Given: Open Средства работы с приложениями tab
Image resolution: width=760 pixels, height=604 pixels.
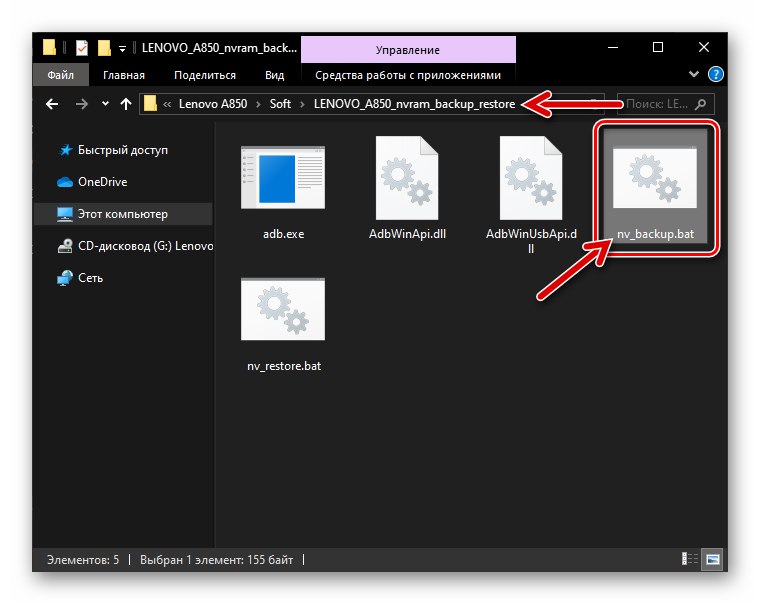Looking at the screenshot, I should tap(408, 75).
